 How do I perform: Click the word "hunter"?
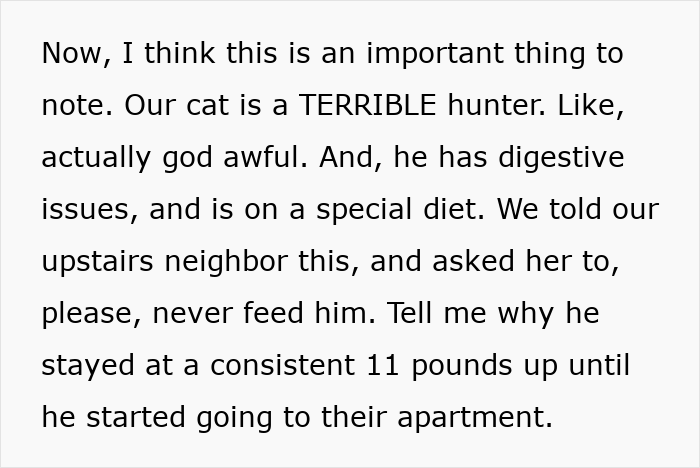(x=494, y=105)
